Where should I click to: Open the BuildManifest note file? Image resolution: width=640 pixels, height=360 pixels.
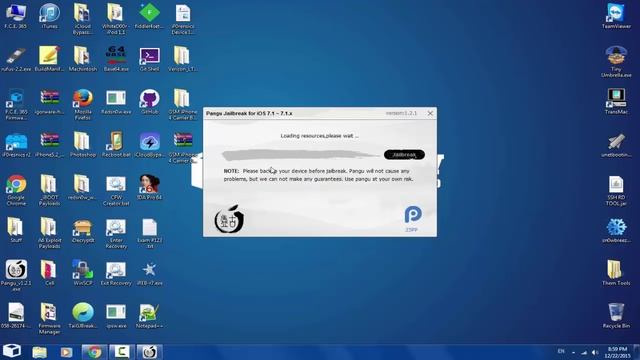(x=49, y=59)
